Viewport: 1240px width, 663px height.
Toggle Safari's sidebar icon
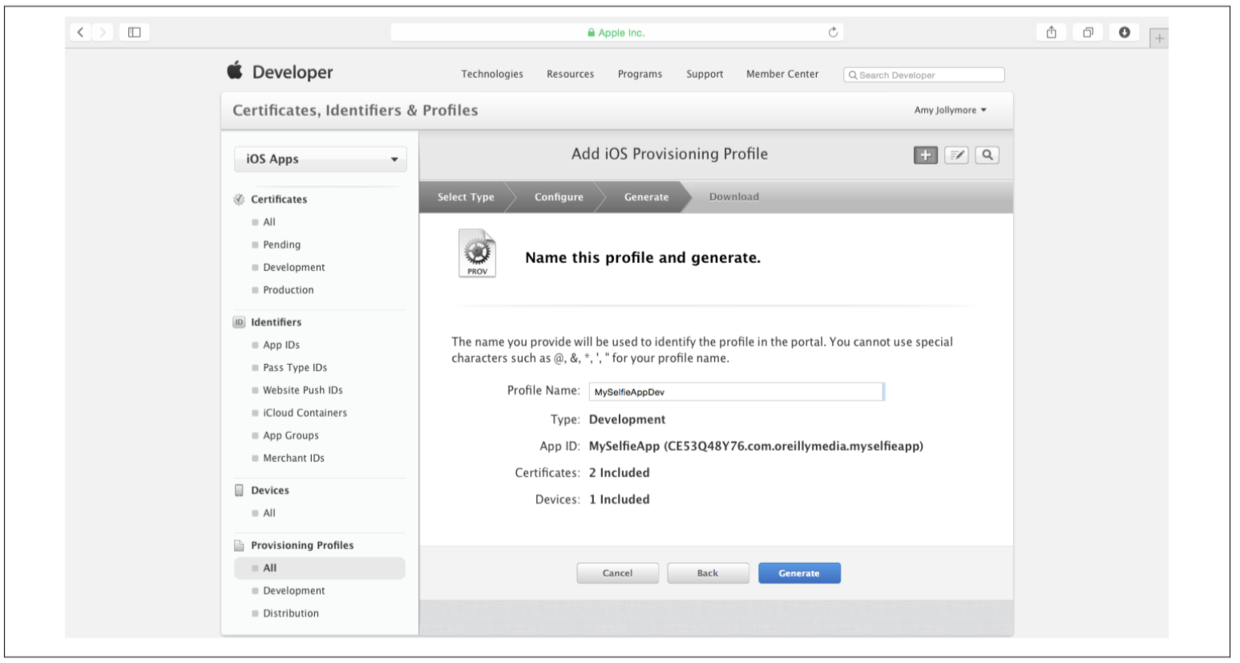pyautogui.click(x=133, y=32)
